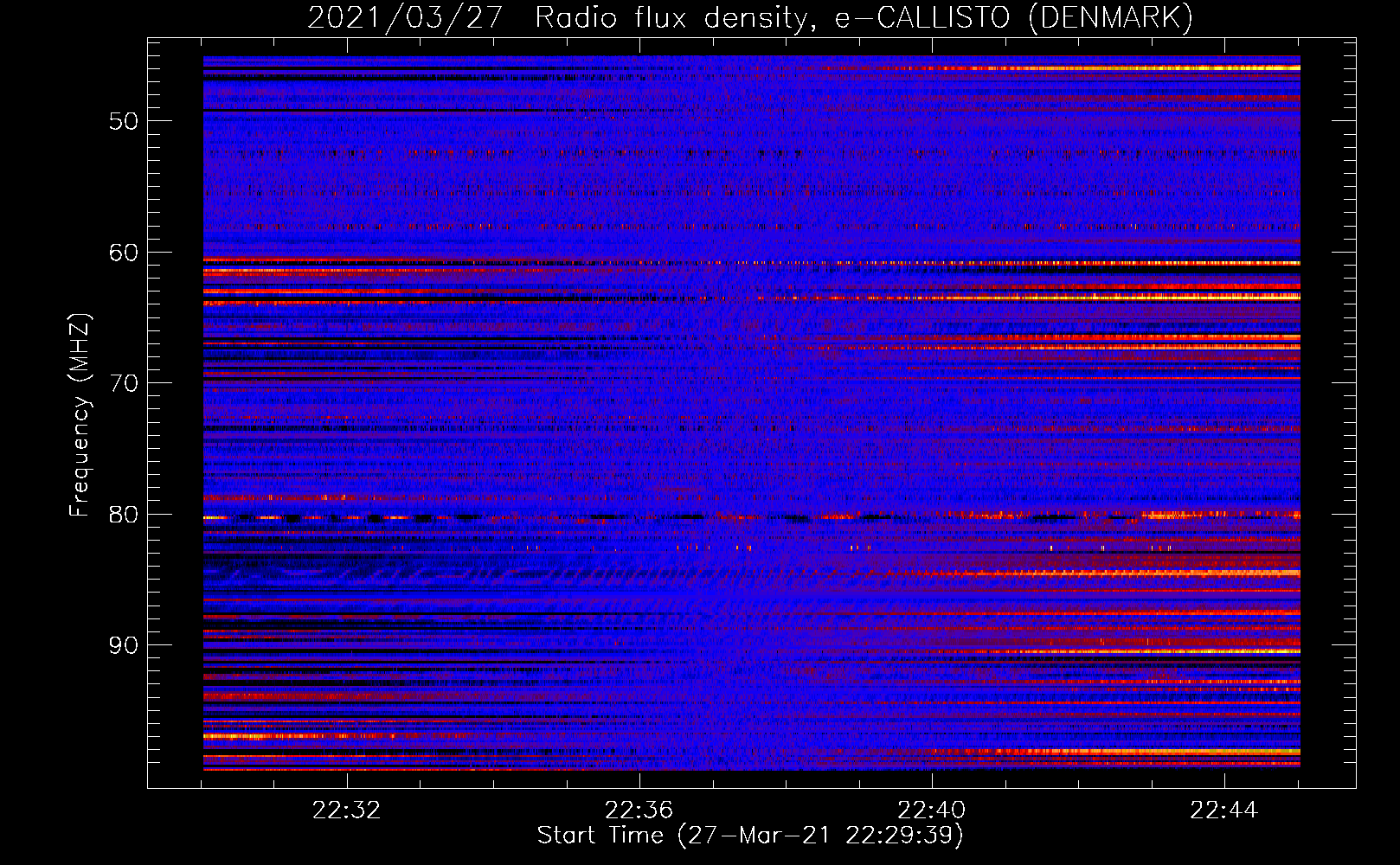Click the 22:44 time tick label
Image resolution: width=1400 pixels, height=865 pixels.
pyautogui.click(x=1223, y=811)
